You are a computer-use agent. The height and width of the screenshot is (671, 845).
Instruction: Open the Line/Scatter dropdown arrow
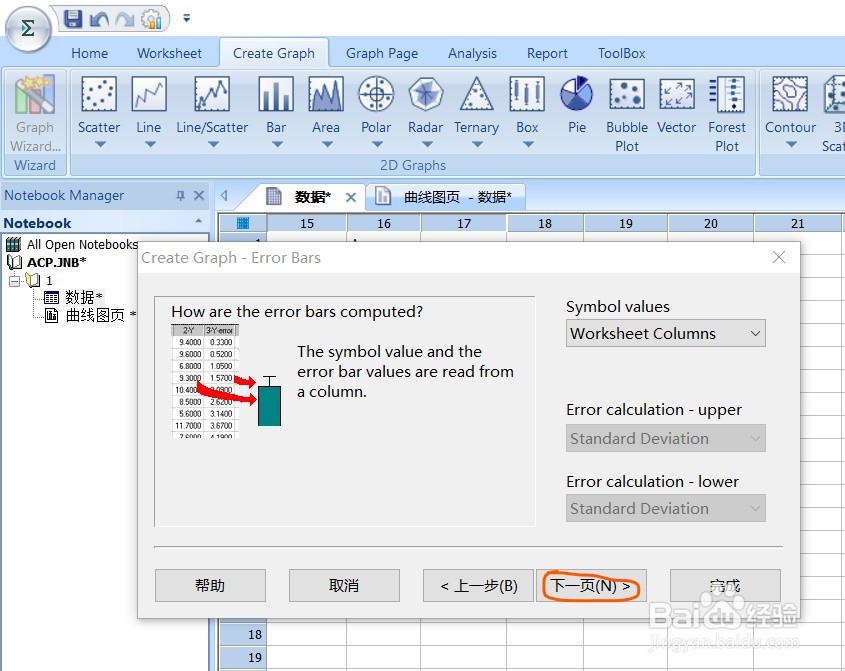point(213,144)
